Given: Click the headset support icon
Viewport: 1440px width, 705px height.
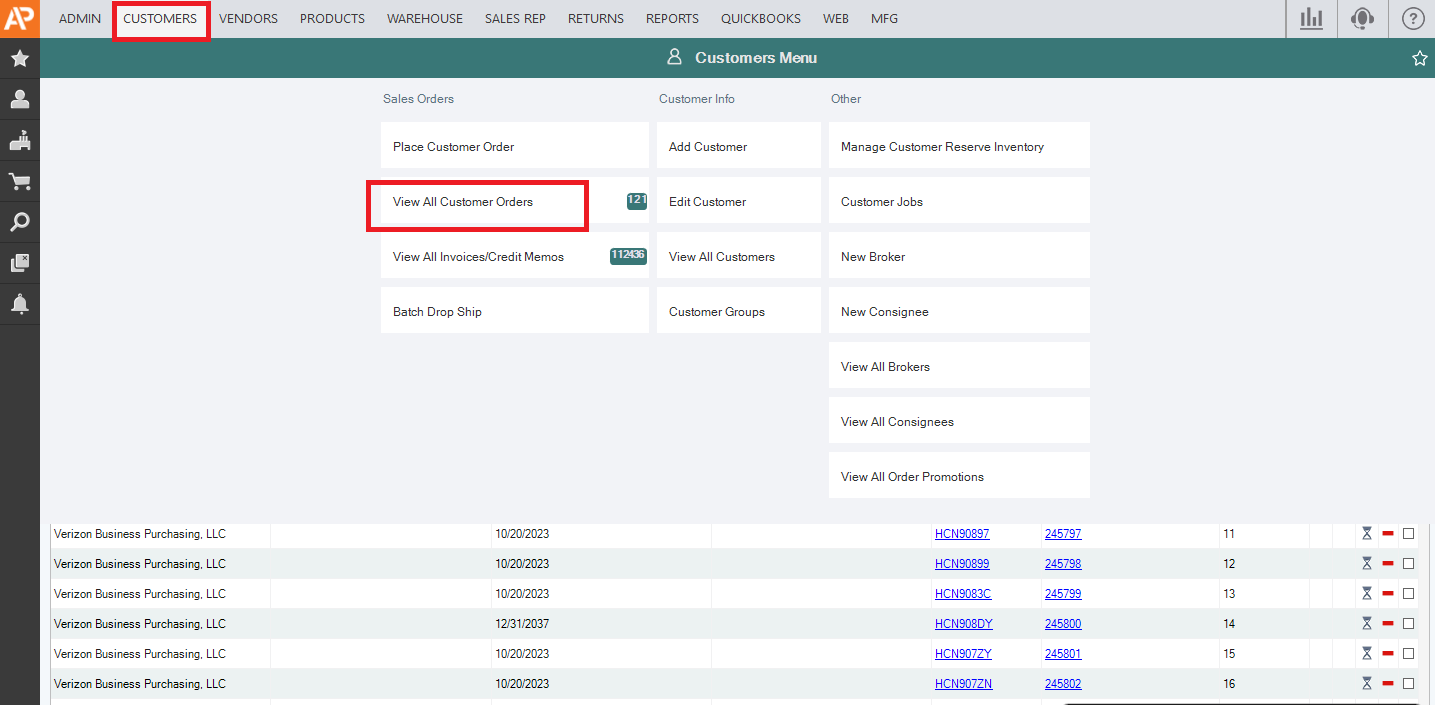Looking at the screenshot, I should [1362, 19].
